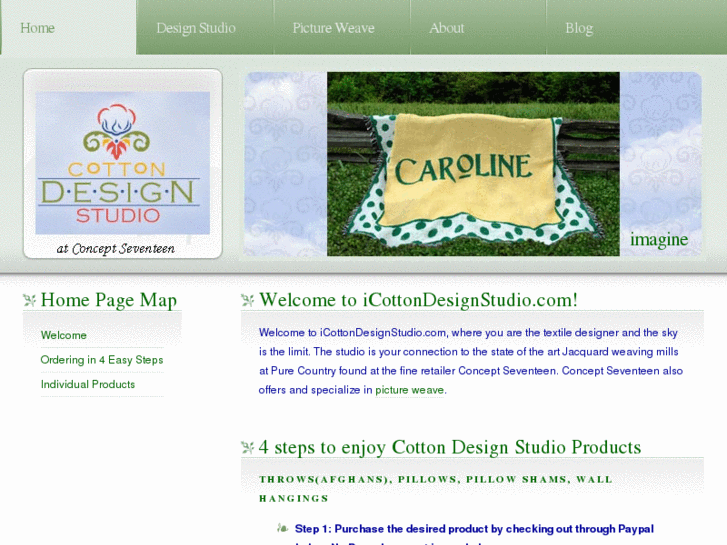Click the 'imagine' text on banner
The width and height of the screenshot is (727, 545).
[659, 240]
